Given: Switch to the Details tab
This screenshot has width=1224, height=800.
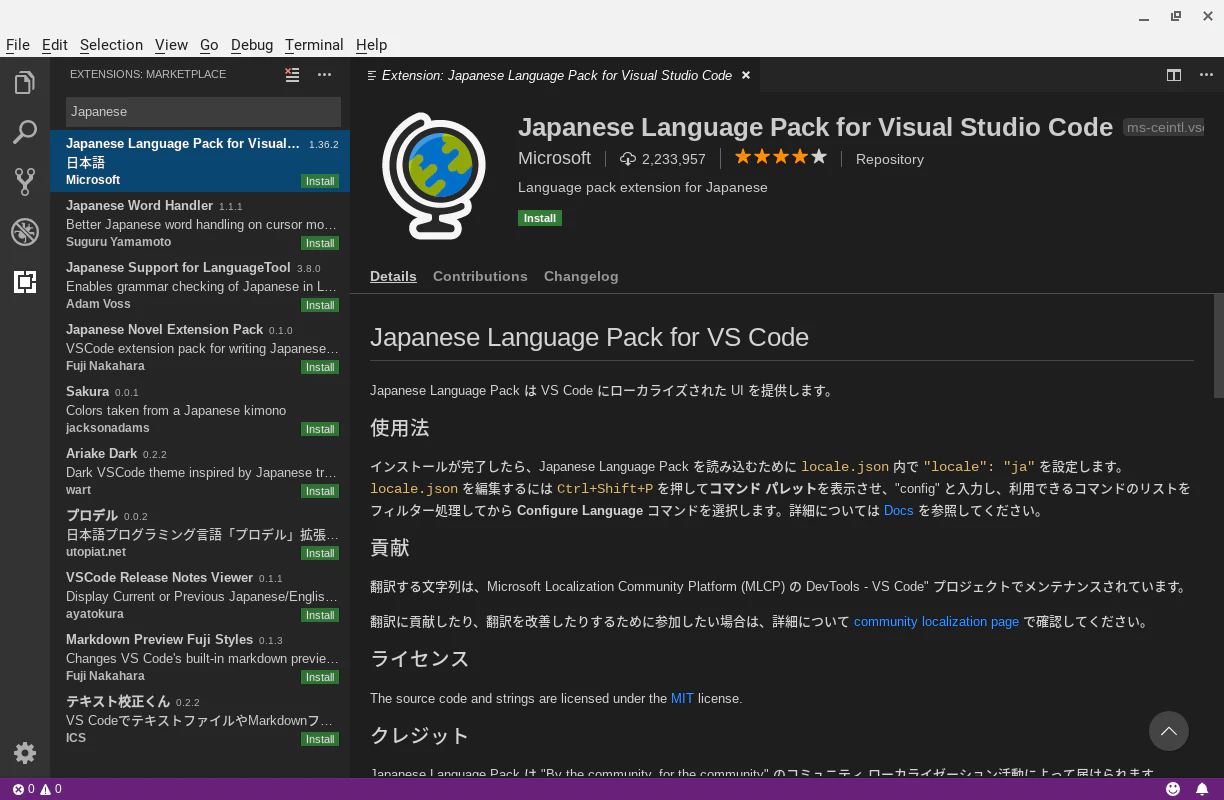Looking at the screenshot, I should [x=393, y=276].
